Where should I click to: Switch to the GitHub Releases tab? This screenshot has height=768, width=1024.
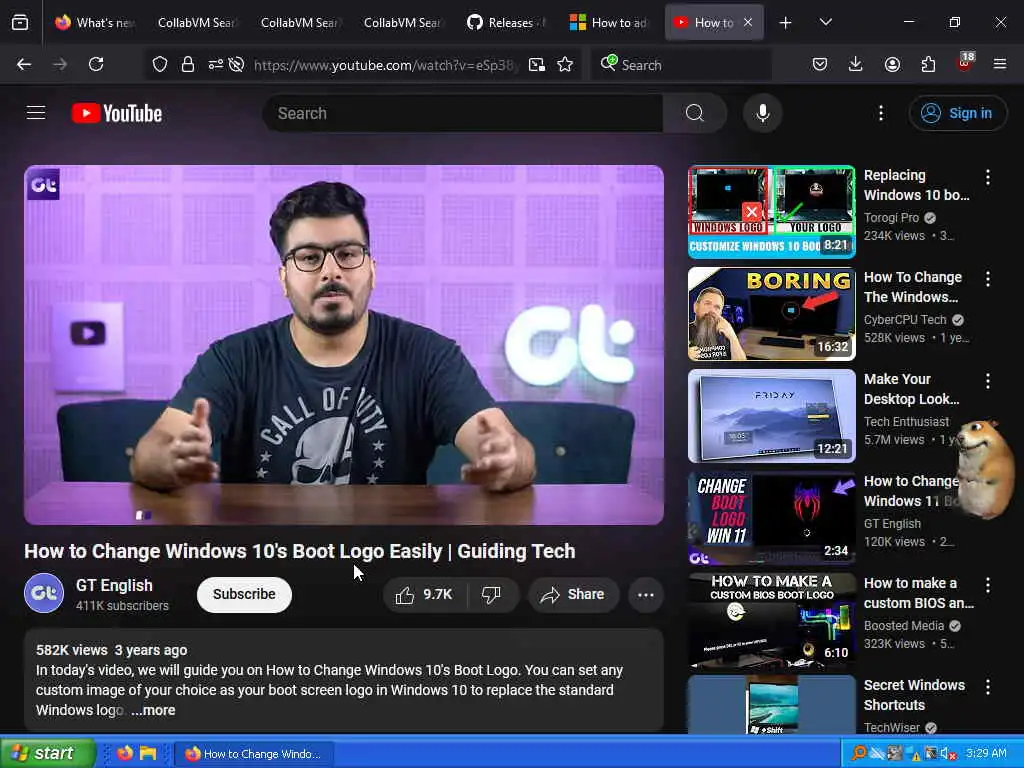507,22
